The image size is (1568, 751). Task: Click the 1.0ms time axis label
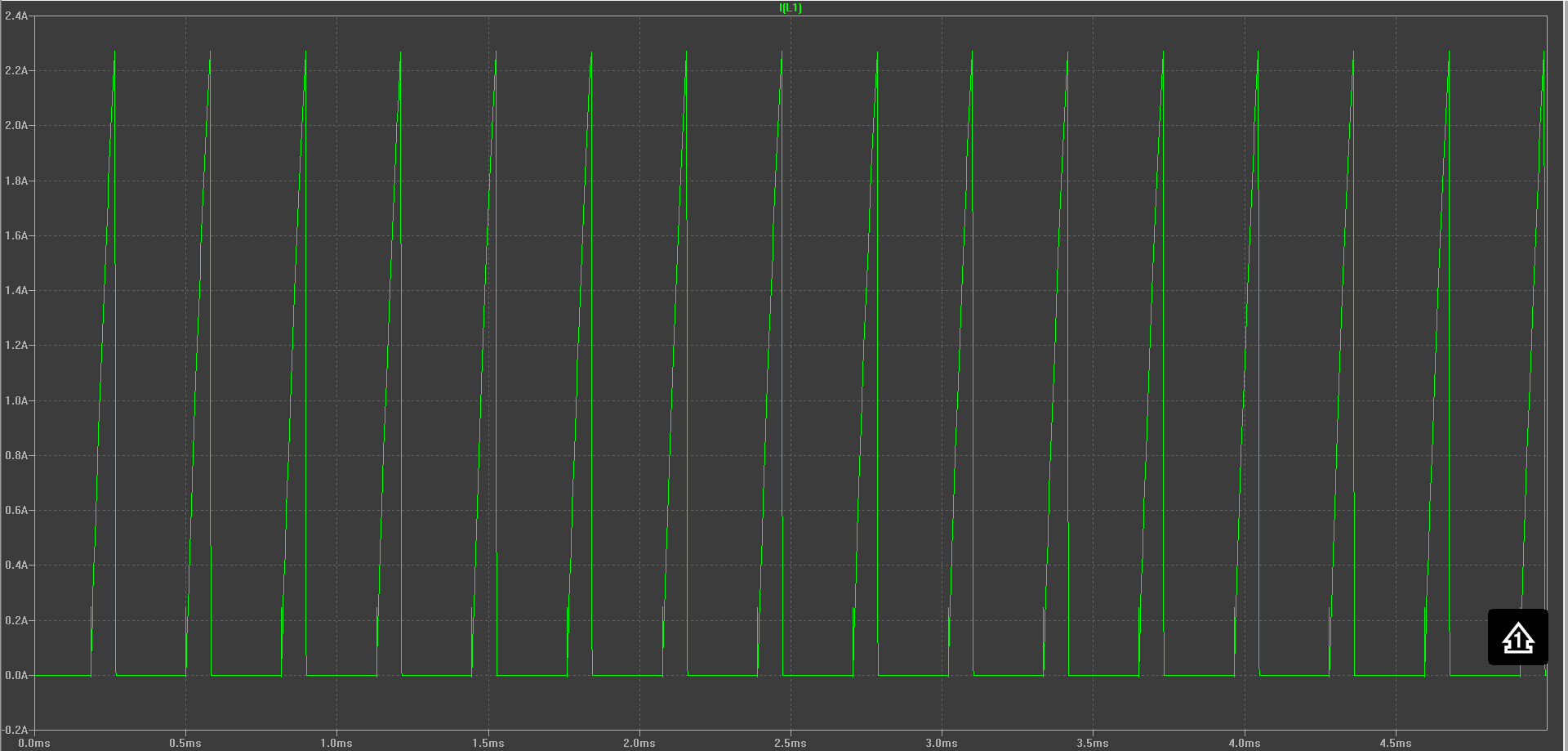[336, 743]
